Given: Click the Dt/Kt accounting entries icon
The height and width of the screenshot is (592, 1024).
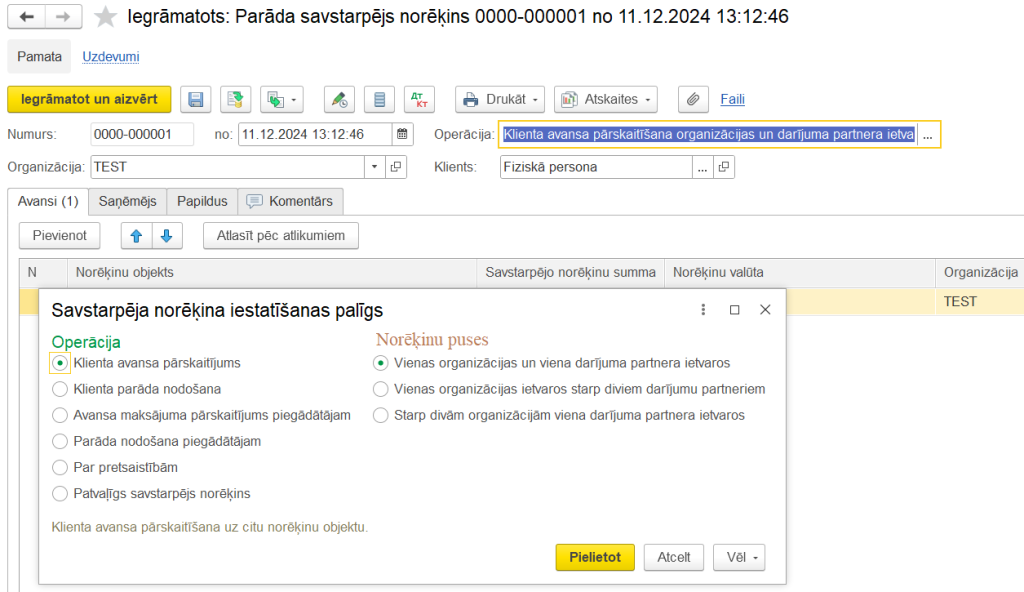Looking at the screenshot, I should coord(420,99).
